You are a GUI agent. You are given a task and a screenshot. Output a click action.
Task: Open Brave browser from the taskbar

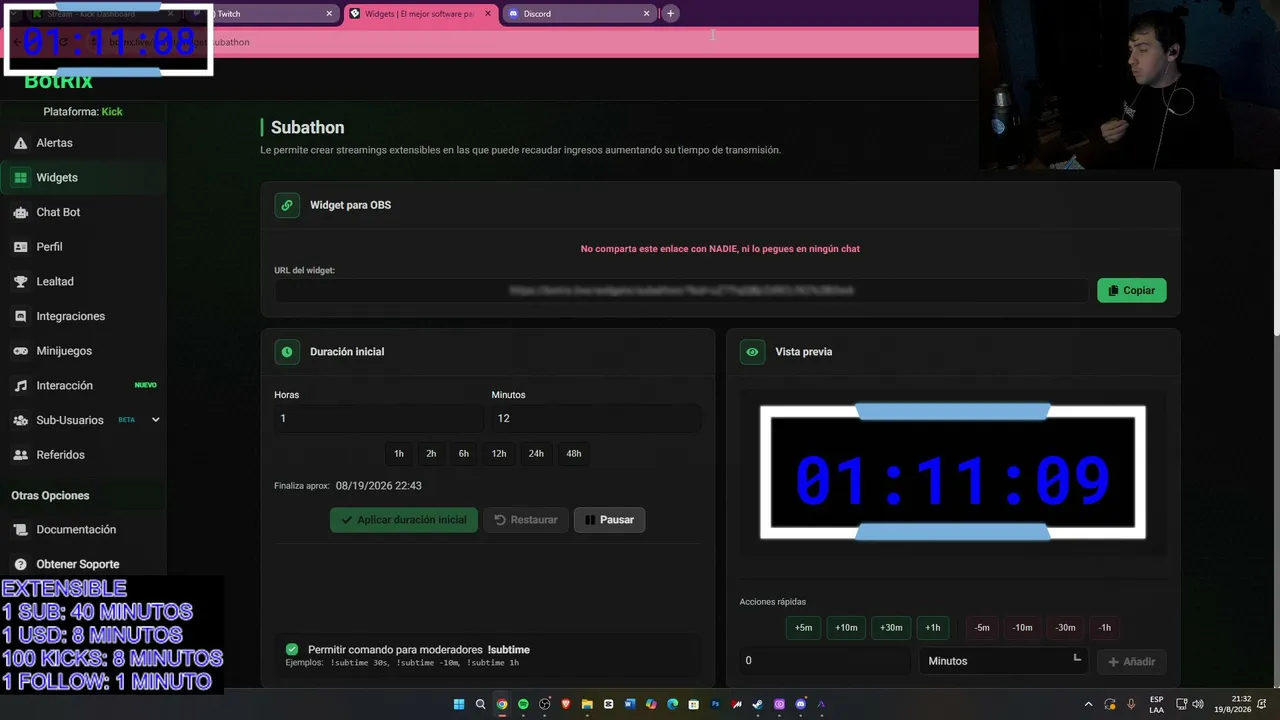[x=566, y=704]
